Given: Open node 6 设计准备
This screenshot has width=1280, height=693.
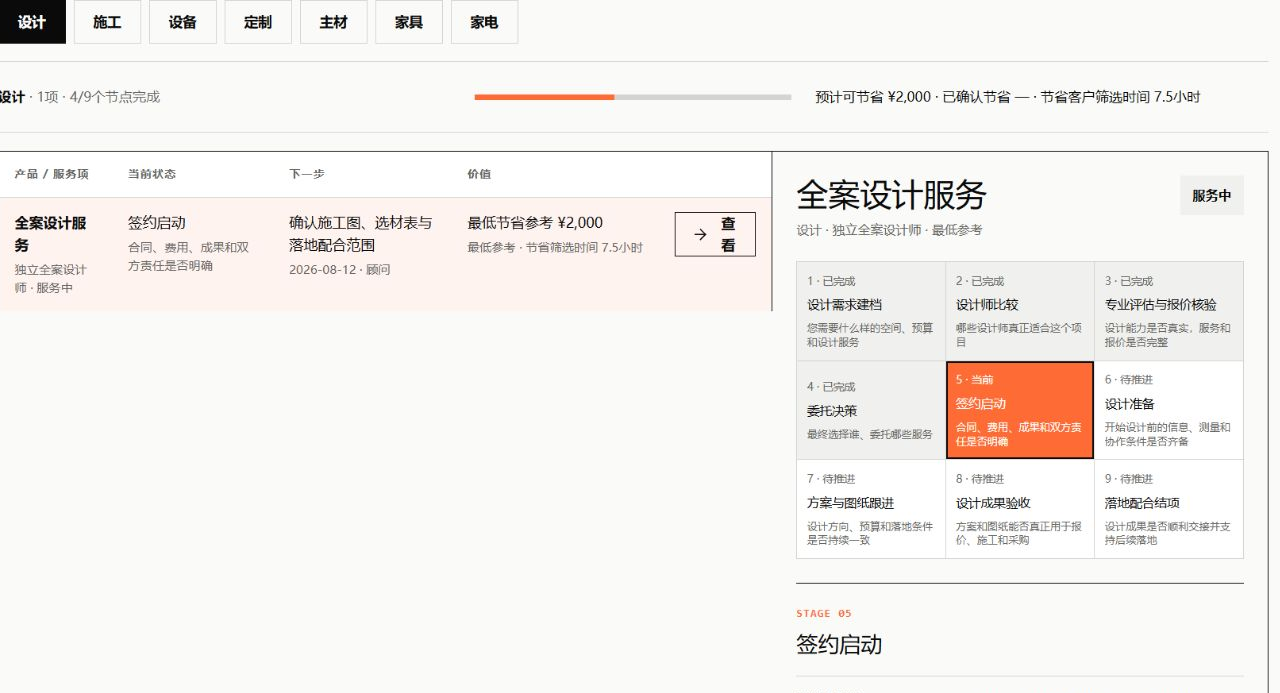Looking at the screenshot, I should 1169,410.
